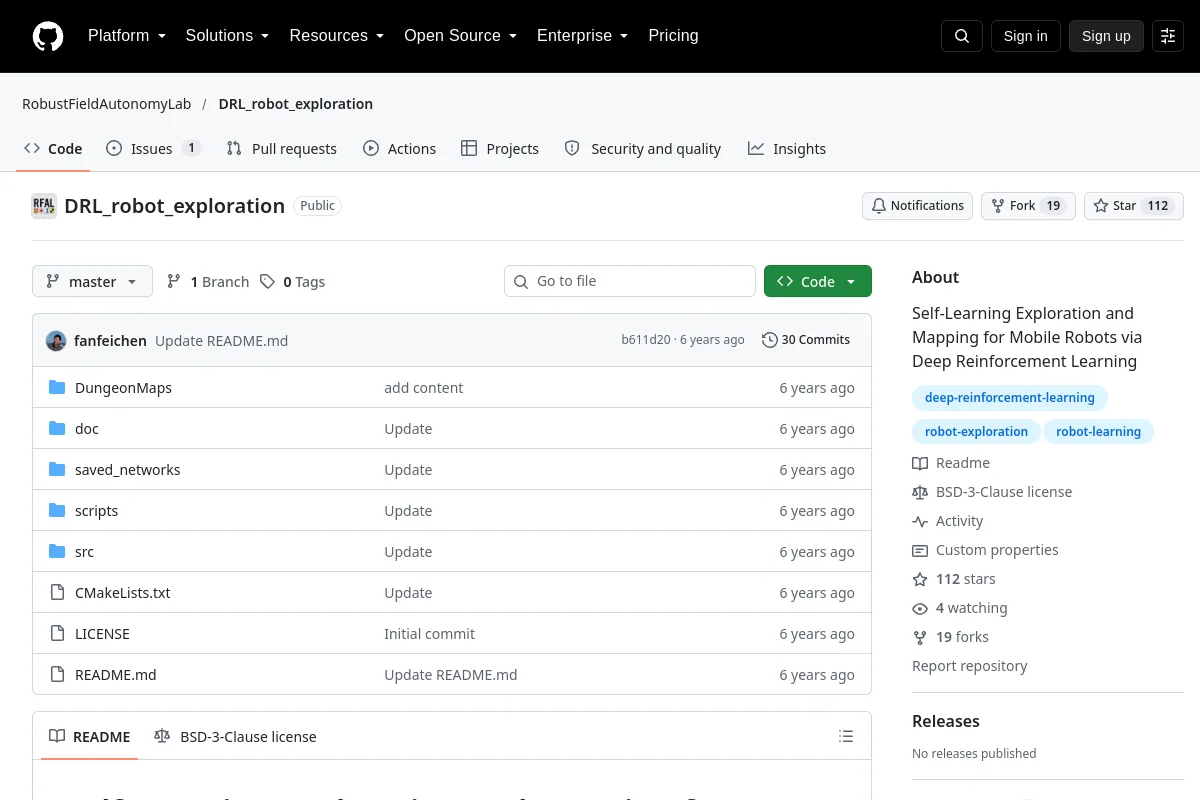Click the robot-learning topic tag
The image size is (1200, 800).
coord(1098,432)
